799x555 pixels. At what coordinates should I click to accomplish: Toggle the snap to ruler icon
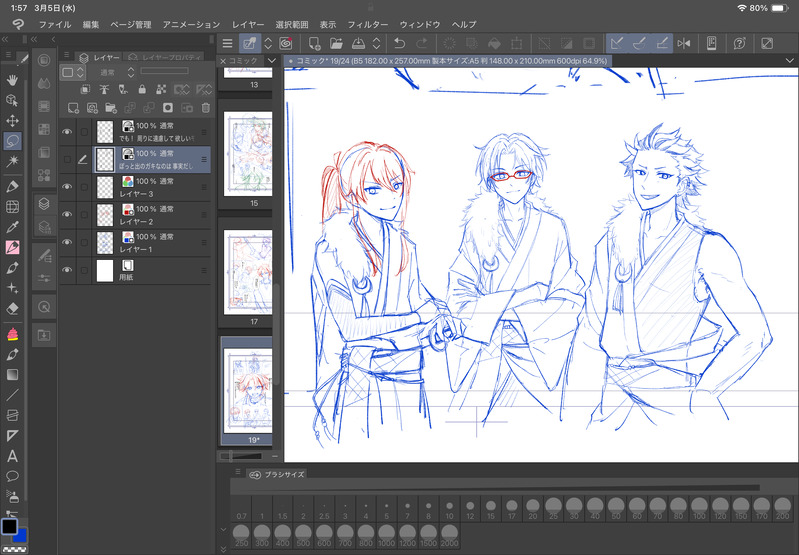click(617, 44)
